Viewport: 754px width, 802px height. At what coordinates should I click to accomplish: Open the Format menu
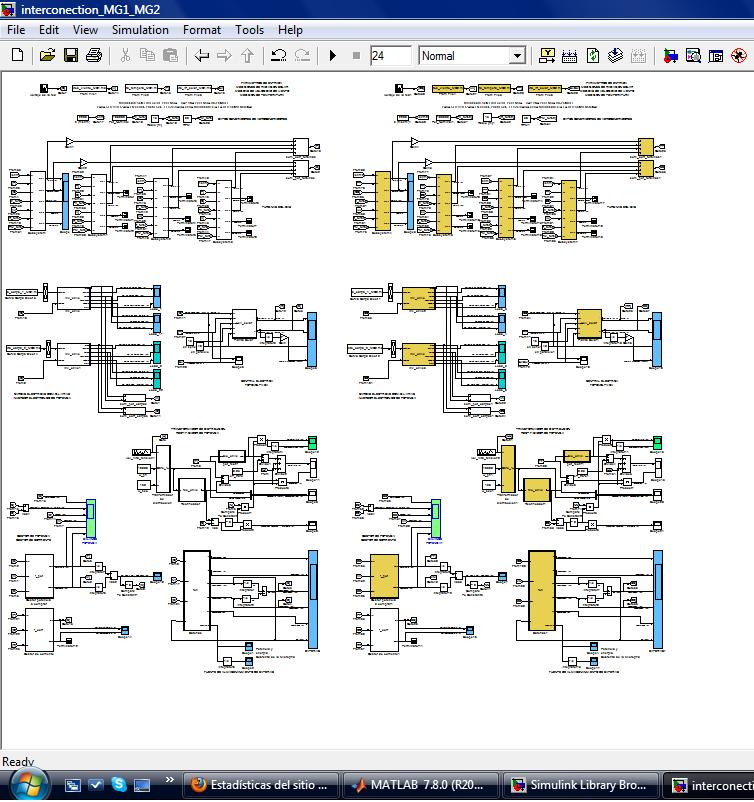[202, 30]
